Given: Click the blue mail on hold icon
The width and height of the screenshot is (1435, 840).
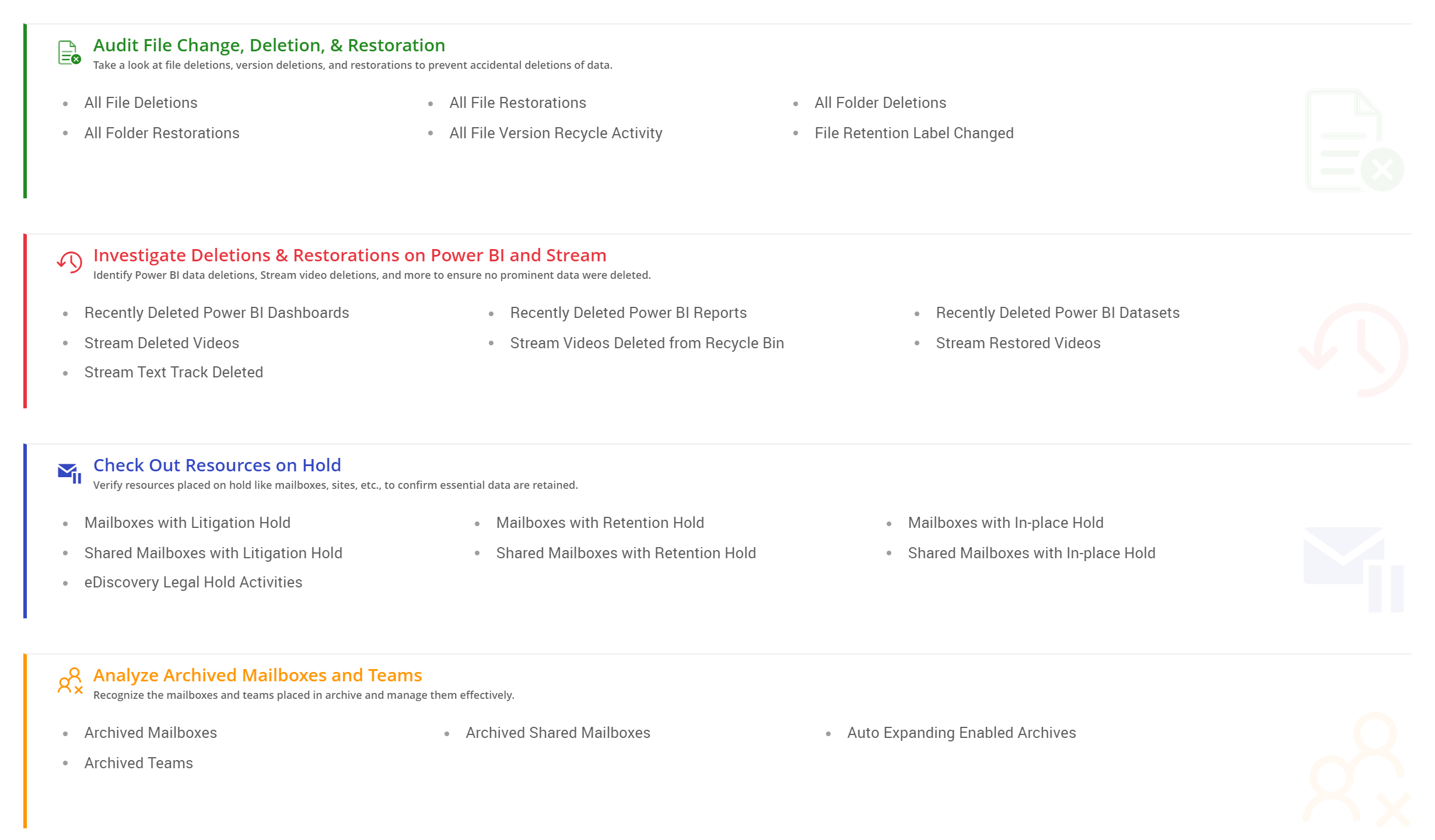Looking at the screenshot, I should [69, 473].
